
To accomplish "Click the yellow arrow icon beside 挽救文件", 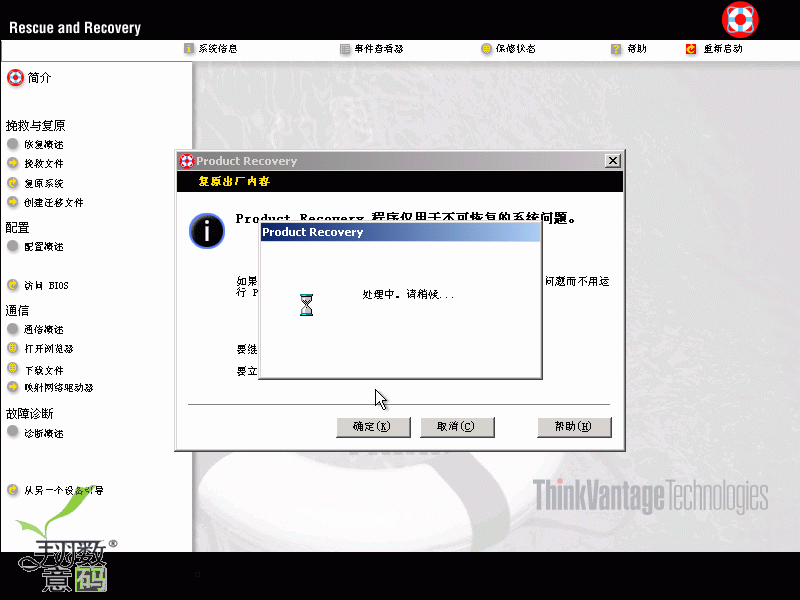I will click(13, 163).
